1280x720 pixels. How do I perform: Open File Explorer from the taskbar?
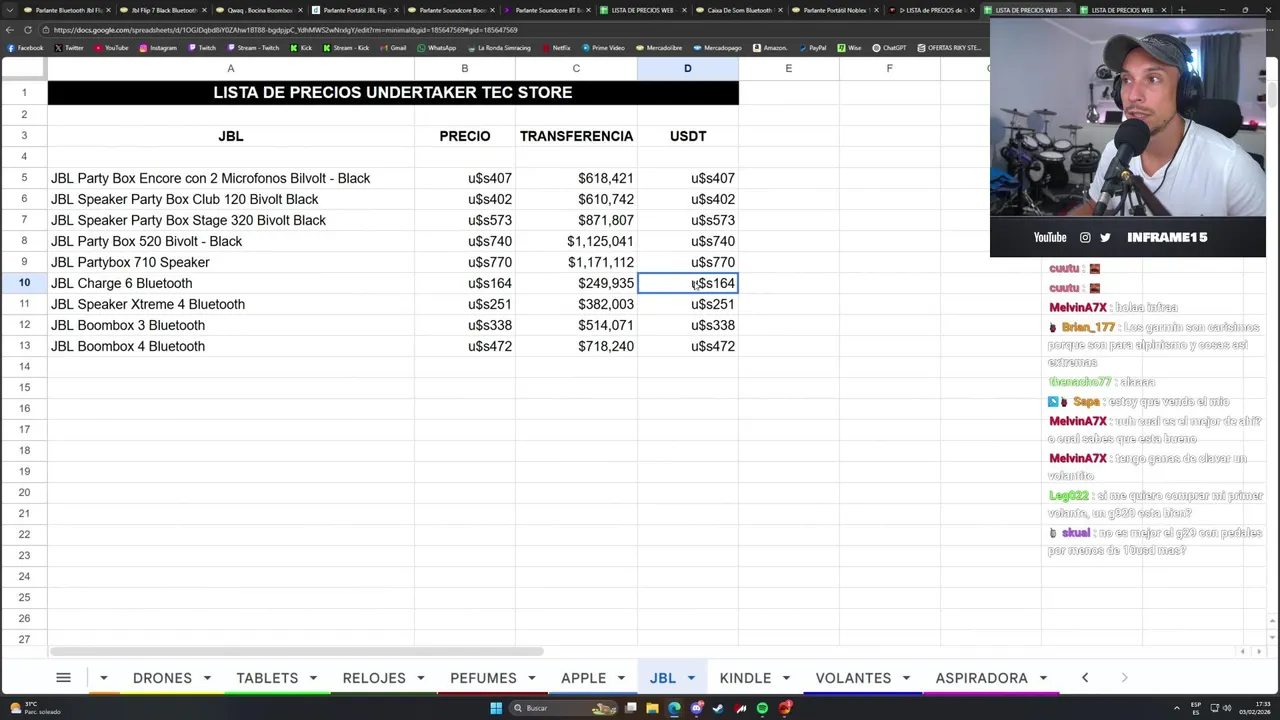coord(652,708)
